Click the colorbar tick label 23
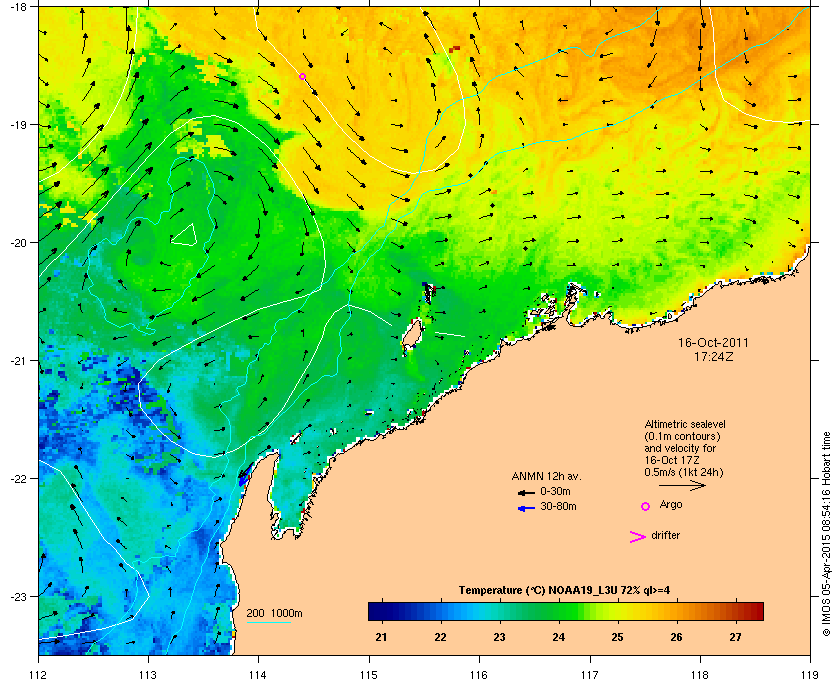 coord(499,637)
